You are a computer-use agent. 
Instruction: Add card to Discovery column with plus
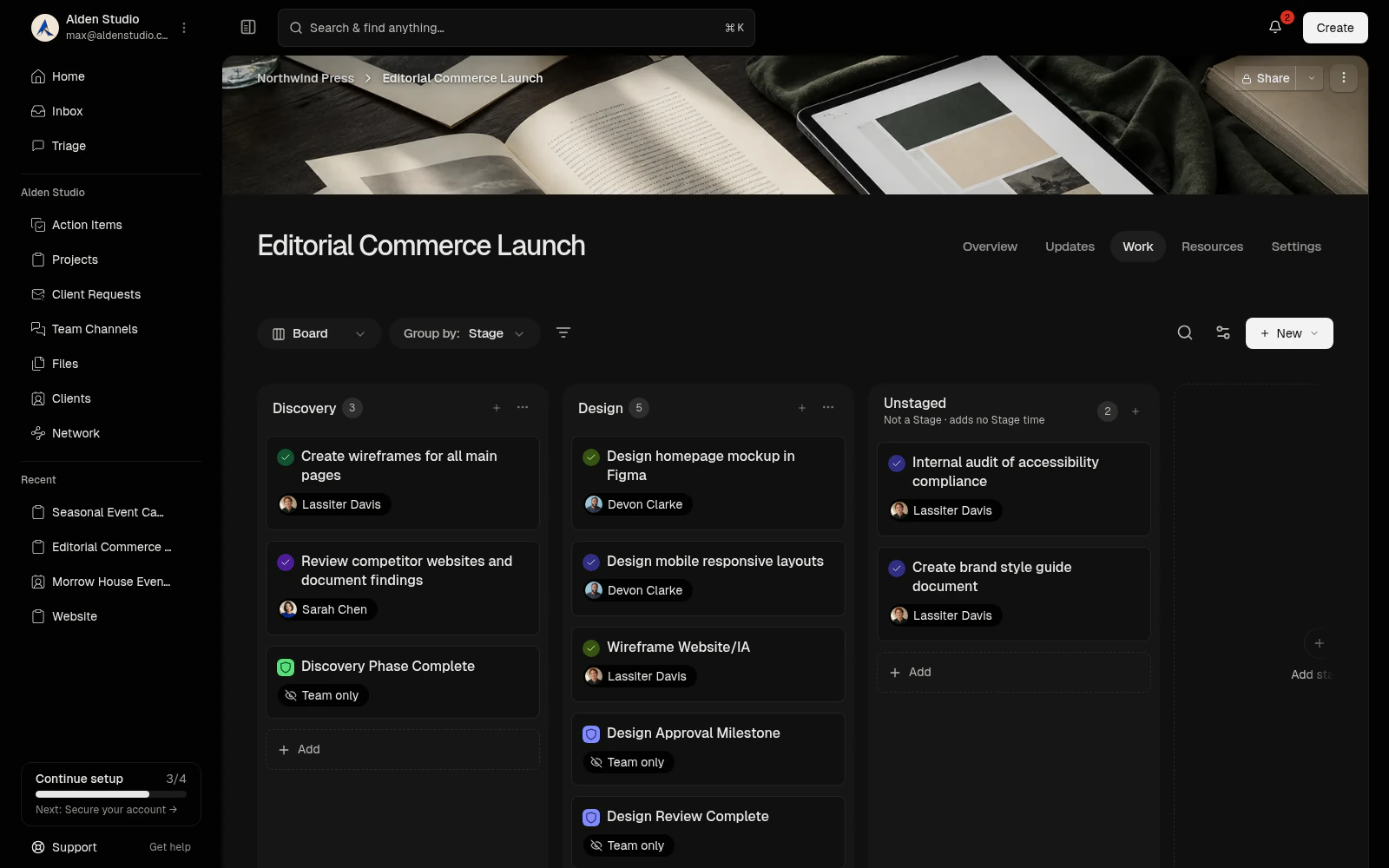[x=497, y=408]
